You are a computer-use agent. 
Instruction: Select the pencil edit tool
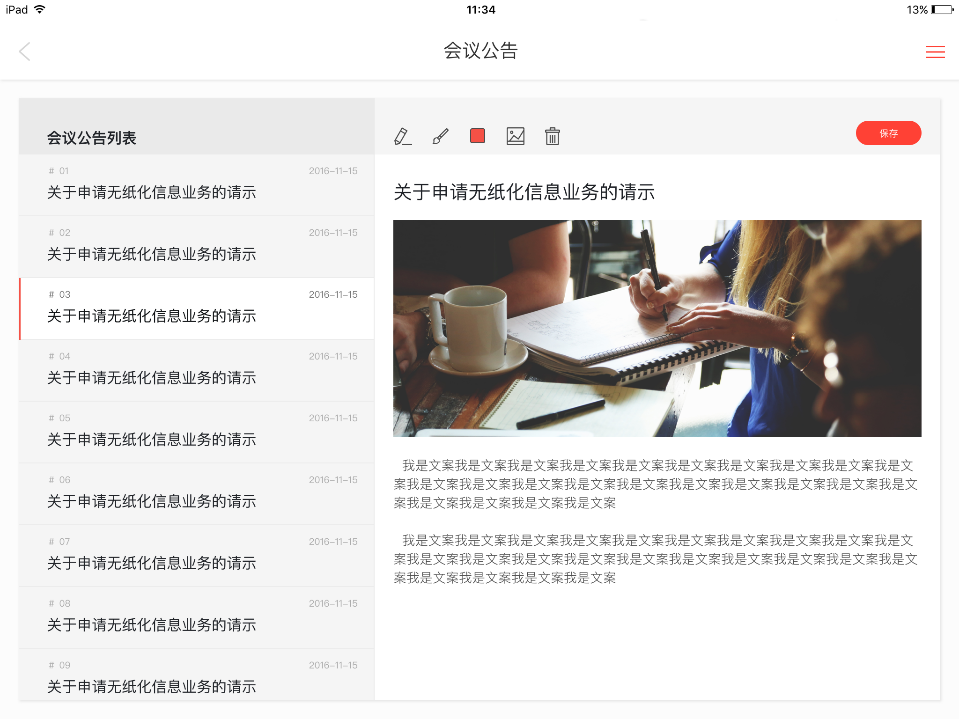(x=403, y=136)
